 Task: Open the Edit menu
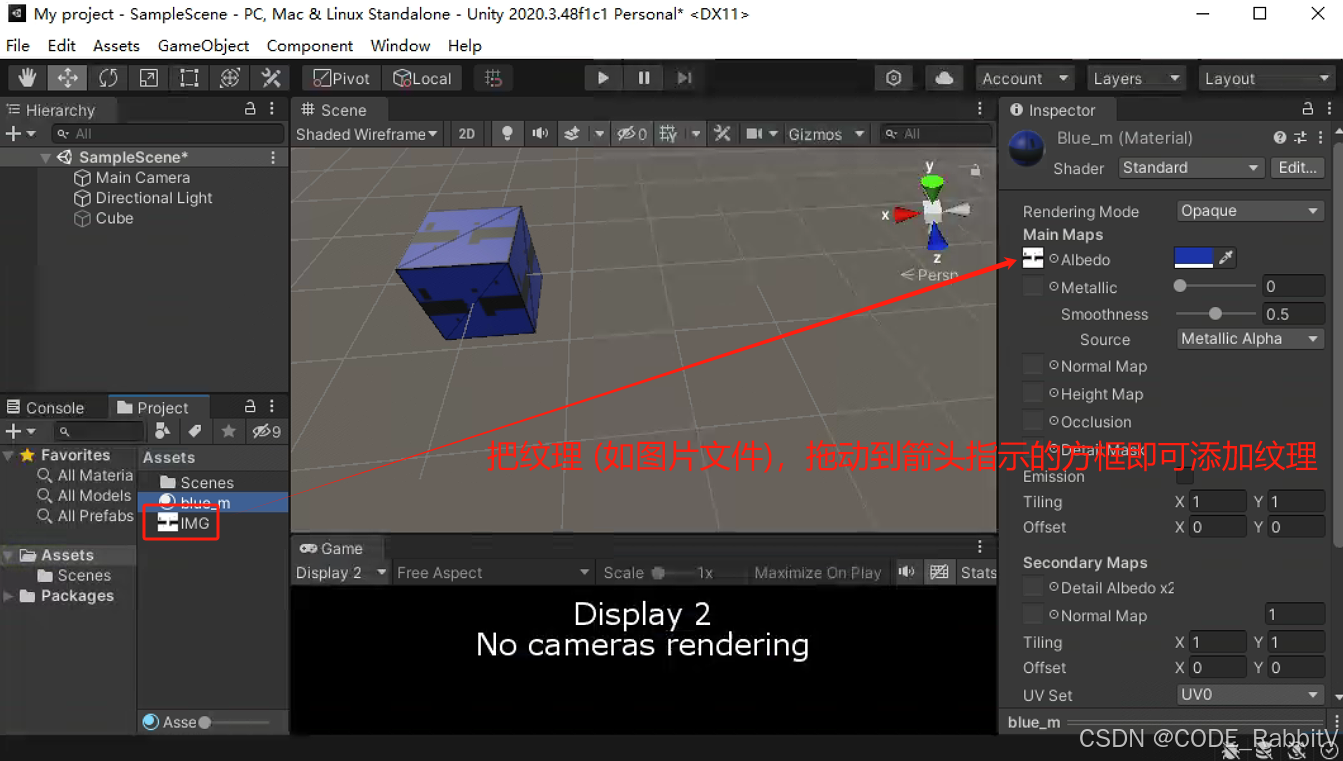61,46
